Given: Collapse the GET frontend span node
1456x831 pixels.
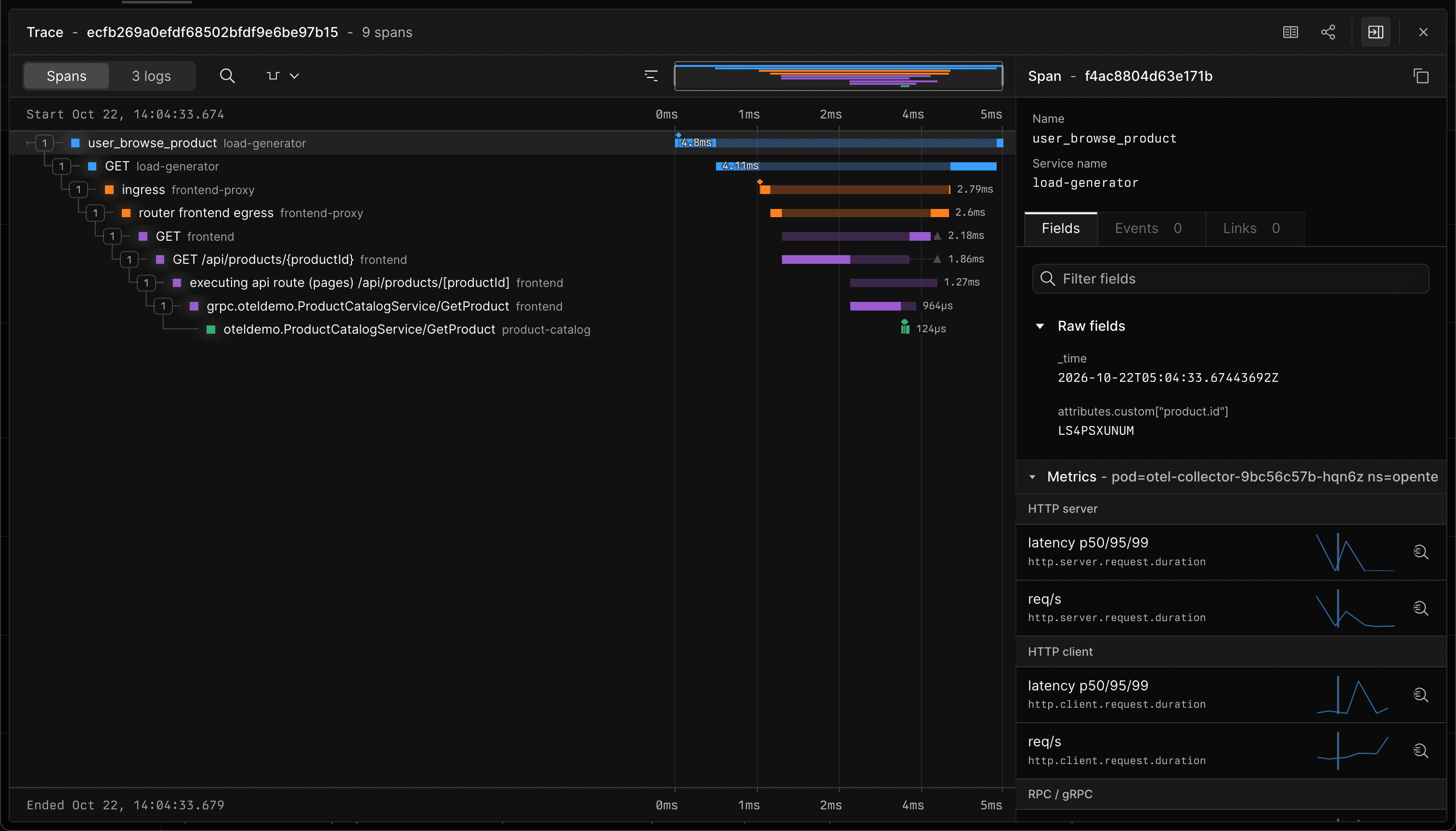Looking at the screenshot, I should coord(113,236).
